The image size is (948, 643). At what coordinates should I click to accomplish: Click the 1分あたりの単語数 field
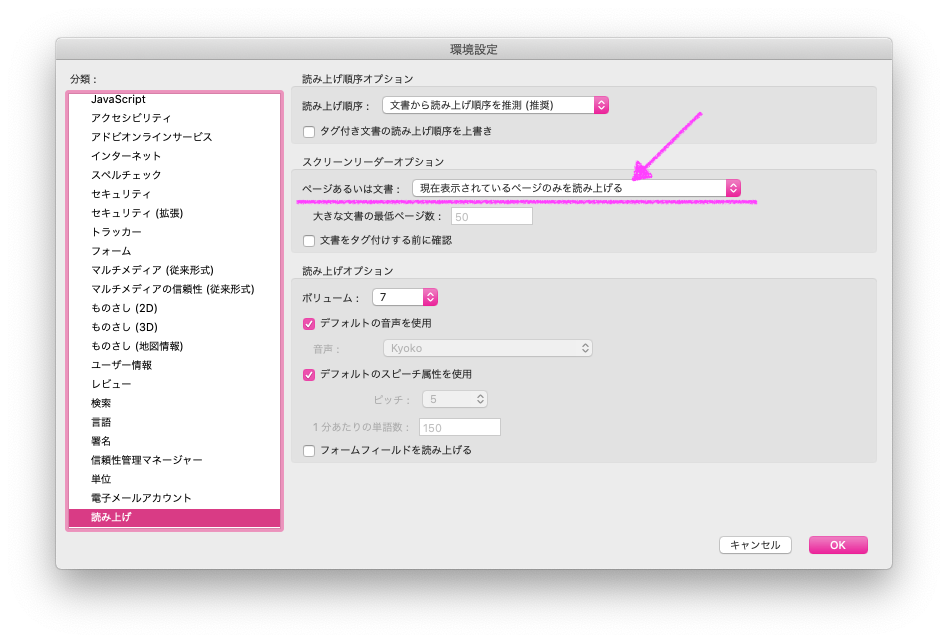pos(459,428)
